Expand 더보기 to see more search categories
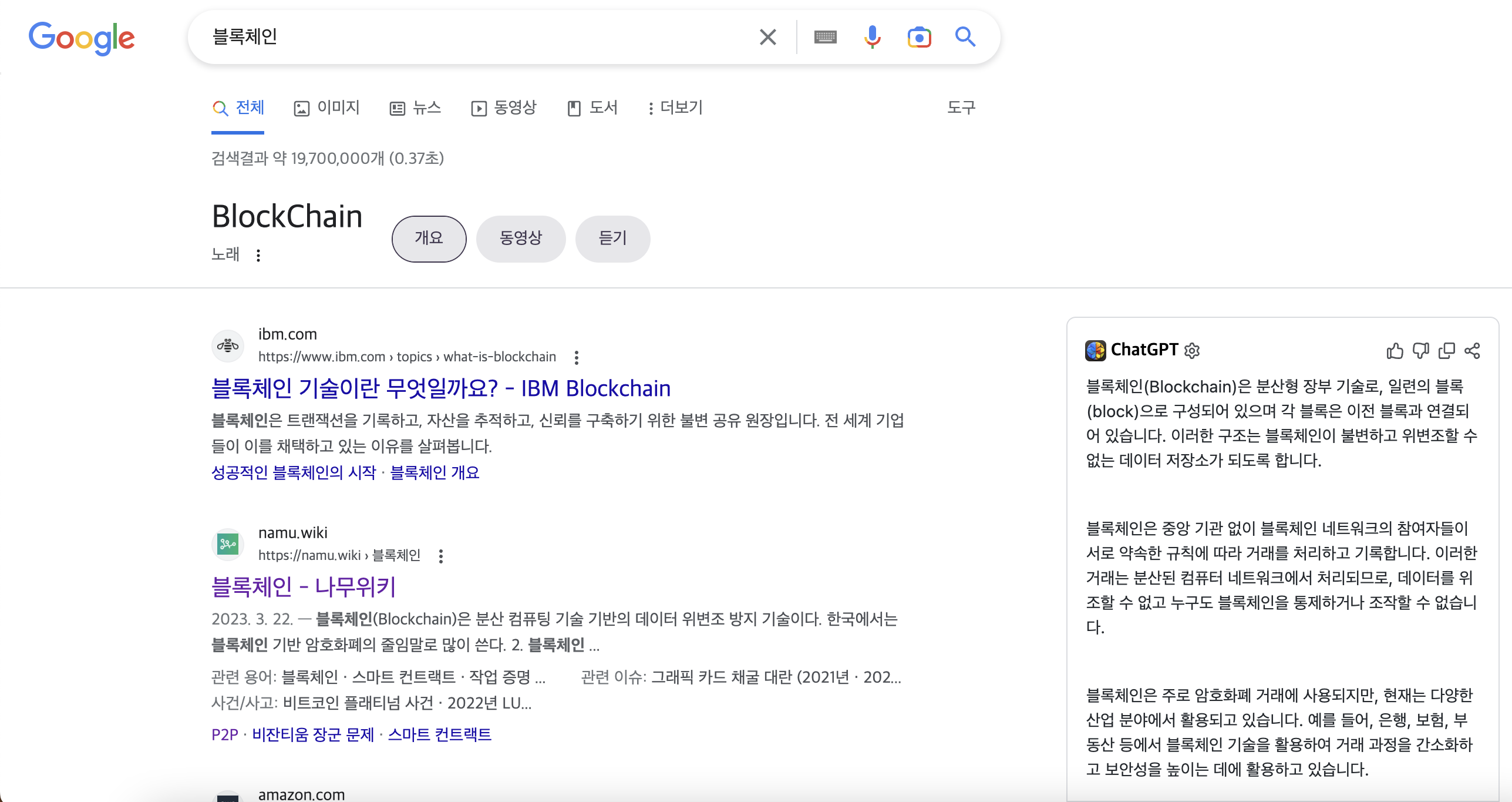1512x802 pixels. tap(675, 108)
